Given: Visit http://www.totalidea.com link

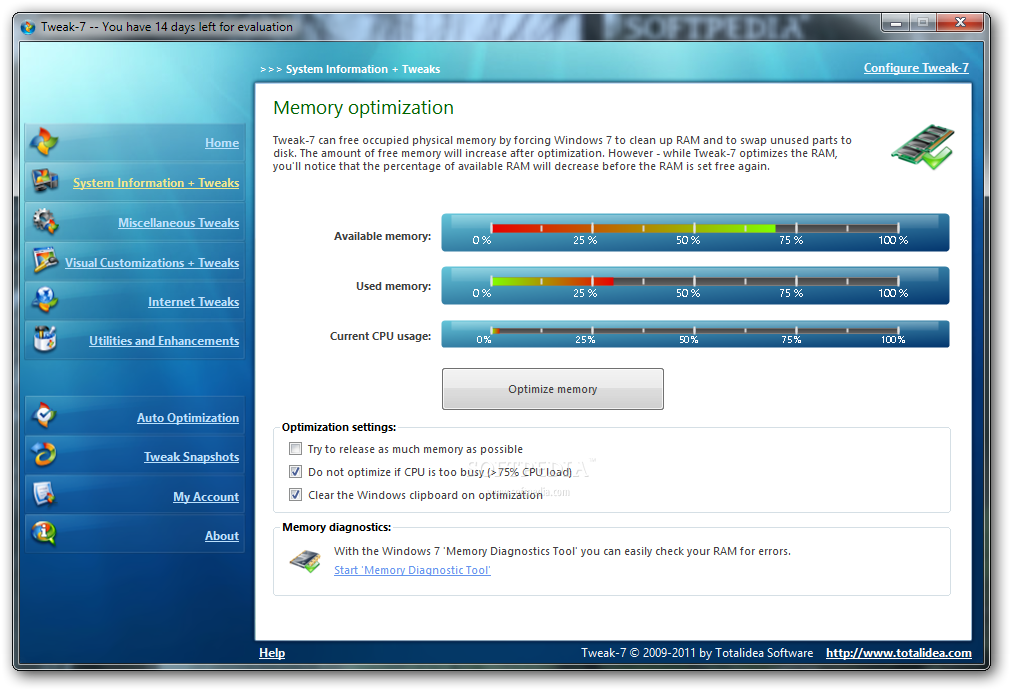Looking at the screenshot, I should tap(899, 653).
